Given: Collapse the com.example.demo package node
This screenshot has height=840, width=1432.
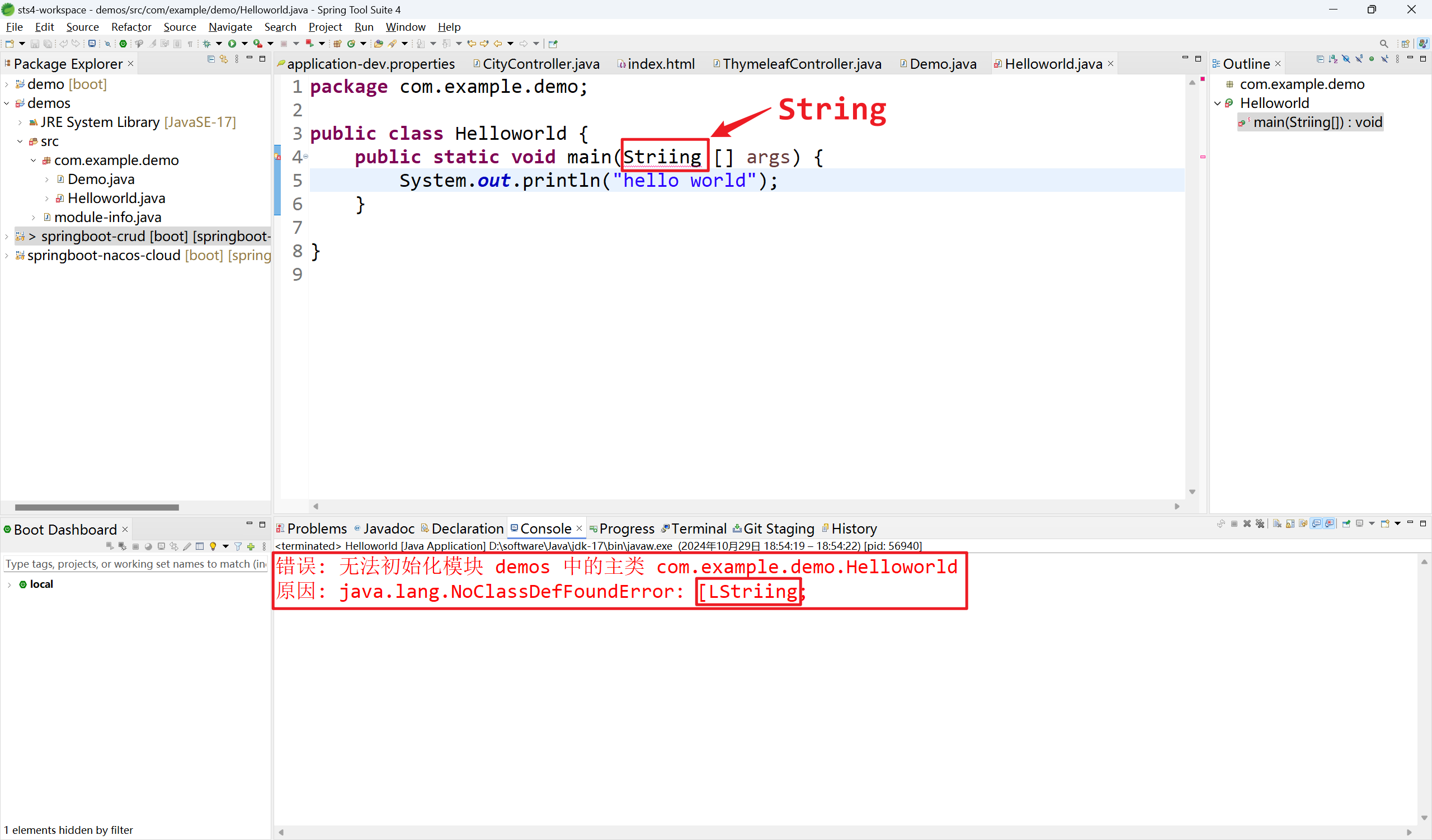Looking at the screenshot, I should click(34, 161).
